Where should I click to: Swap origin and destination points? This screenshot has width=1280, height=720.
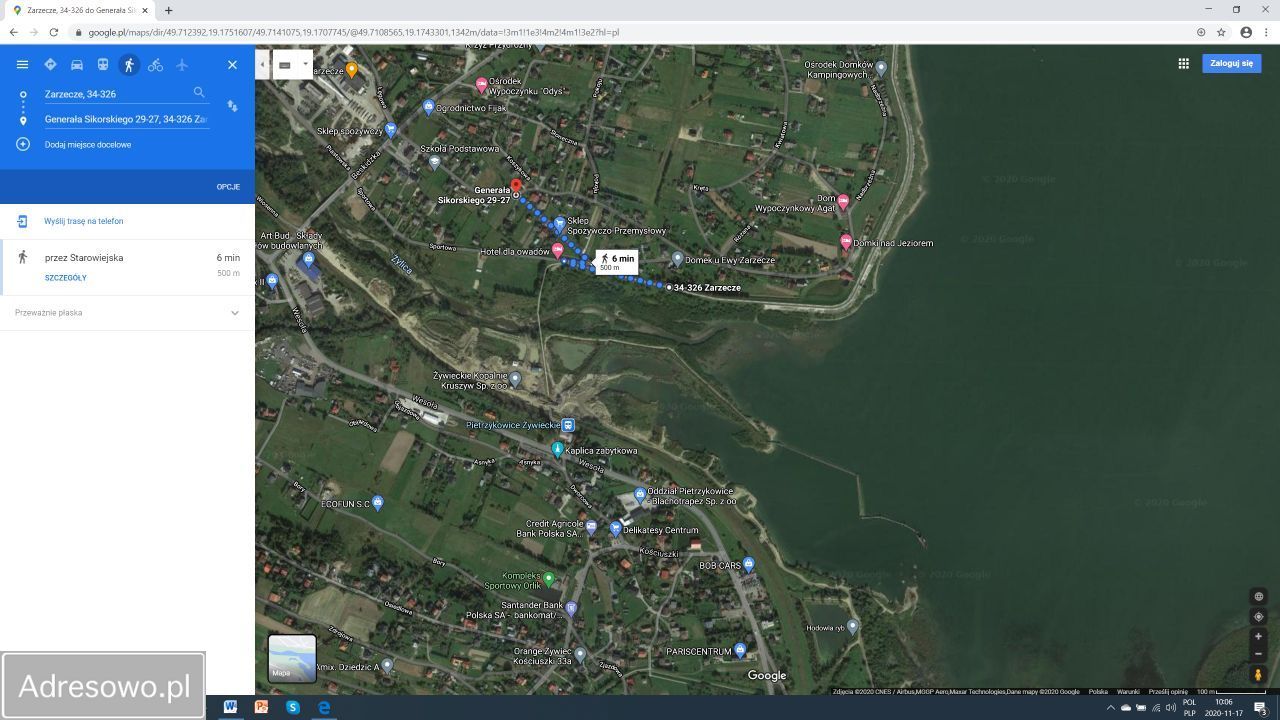232,106
